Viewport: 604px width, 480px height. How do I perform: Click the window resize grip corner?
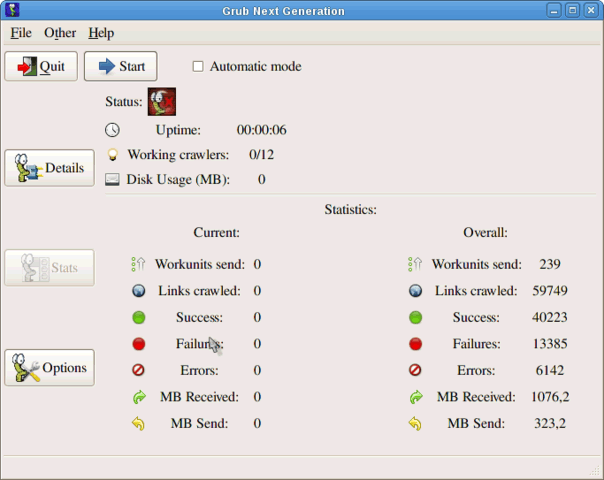(596, 471)
